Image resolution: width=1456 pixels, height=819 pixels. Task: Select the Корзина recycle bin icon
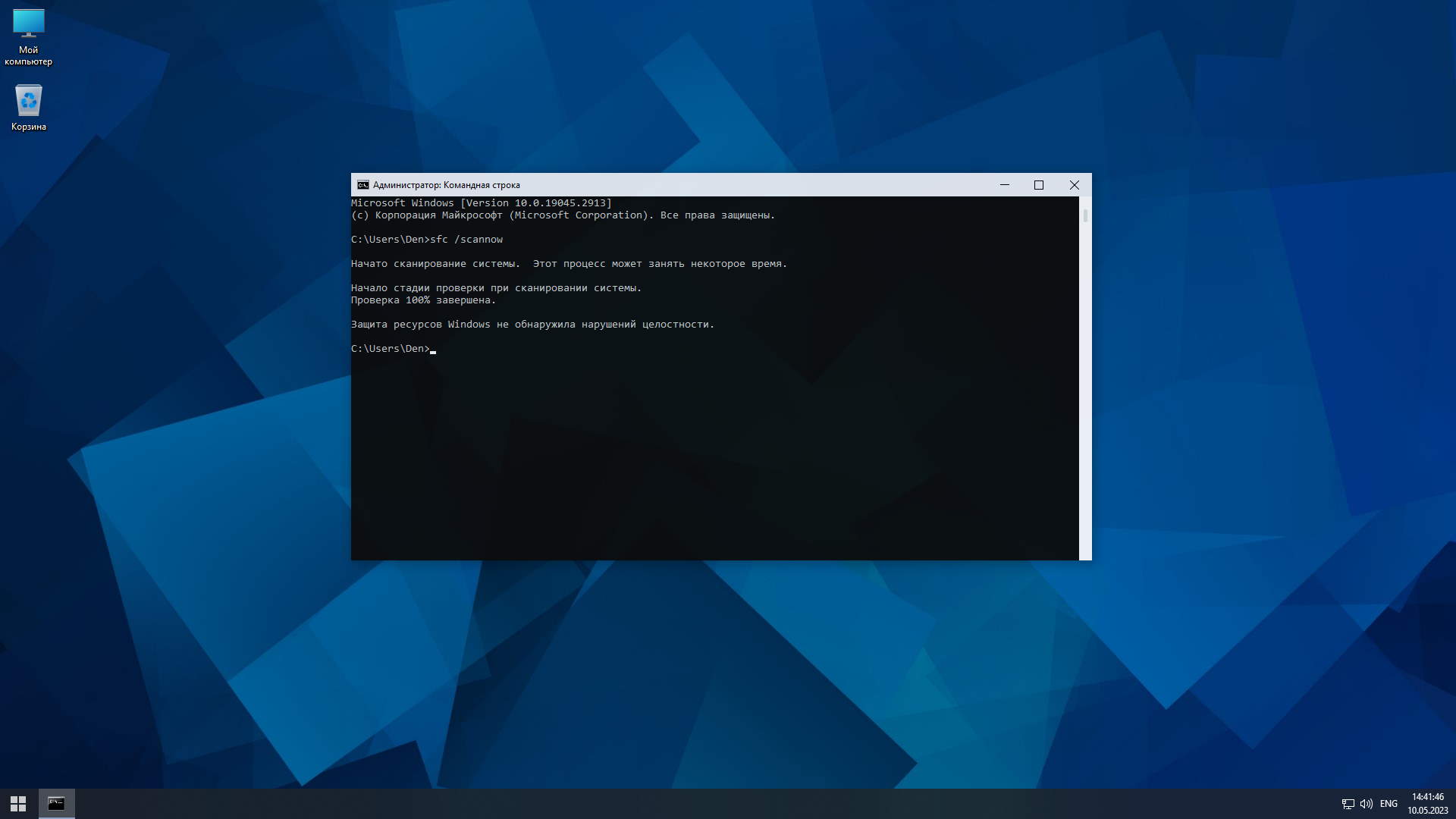click(28, 107)
